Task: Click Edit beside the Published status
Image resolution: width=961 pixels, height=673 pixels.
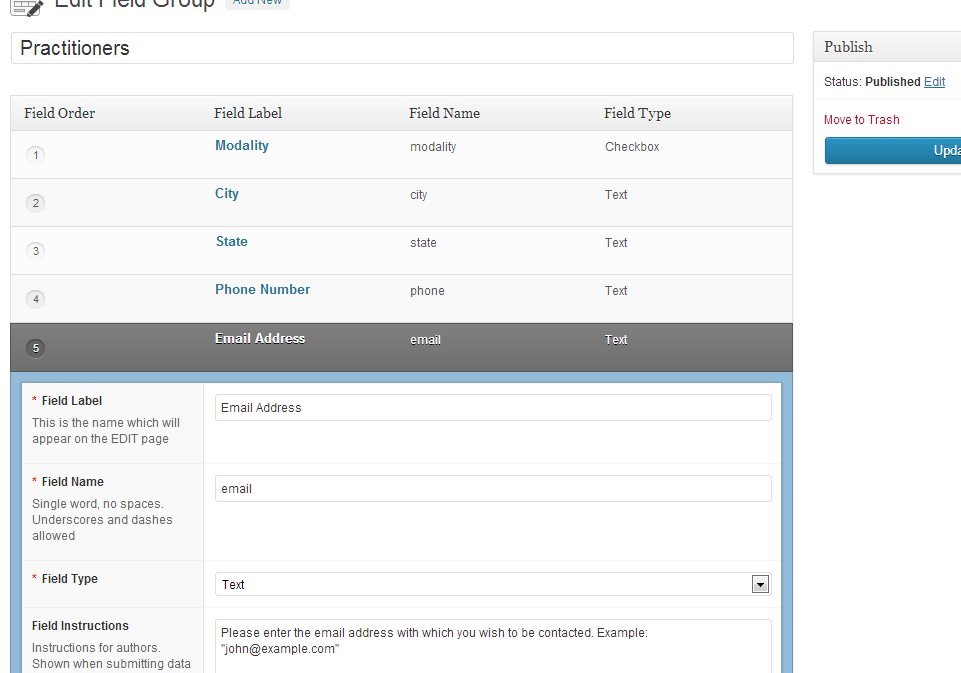Action: pyautogui.click(x=933, y=81)
